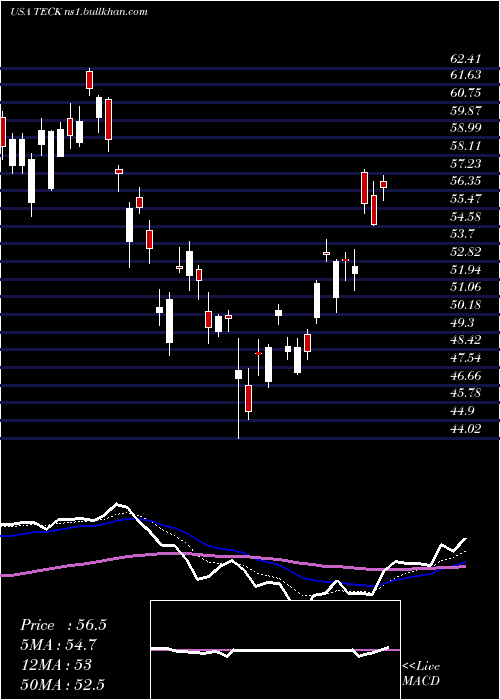Select the 60.75 price axis label
Viewport: 500px width, 700px height.
(465, 93)
